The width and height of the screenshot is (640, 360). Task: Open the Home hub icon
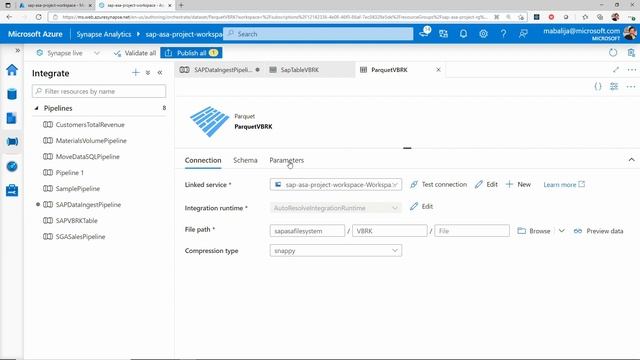point(12,70)
